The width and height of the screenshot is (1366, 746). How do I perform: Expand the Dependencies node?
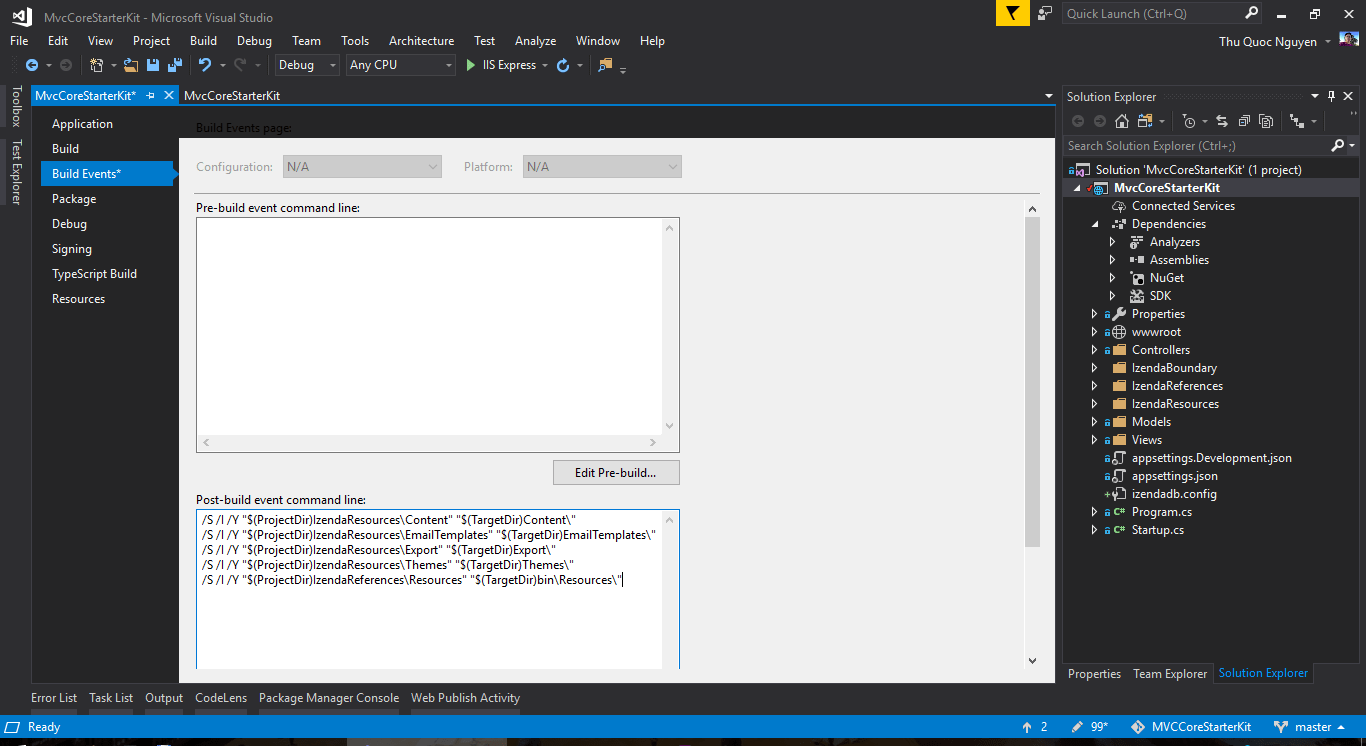click(1094, 223)
